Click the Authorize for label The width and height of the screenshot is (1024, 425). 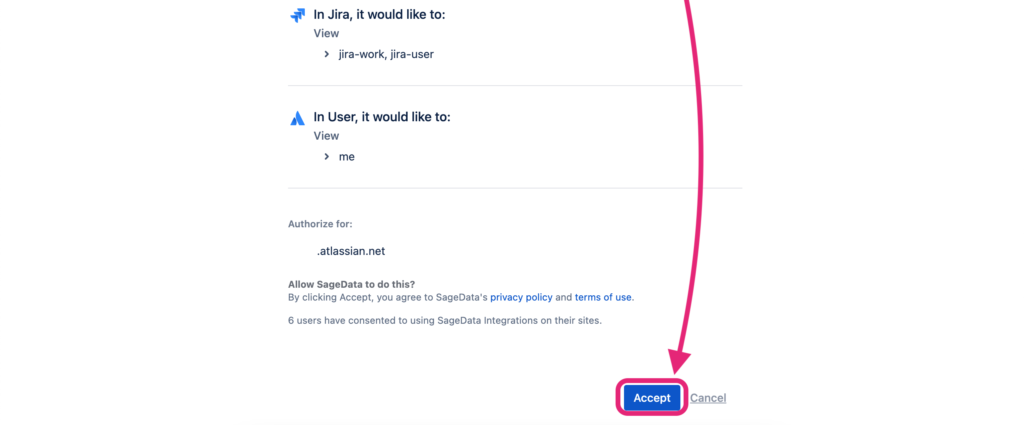tap(320, 224)
